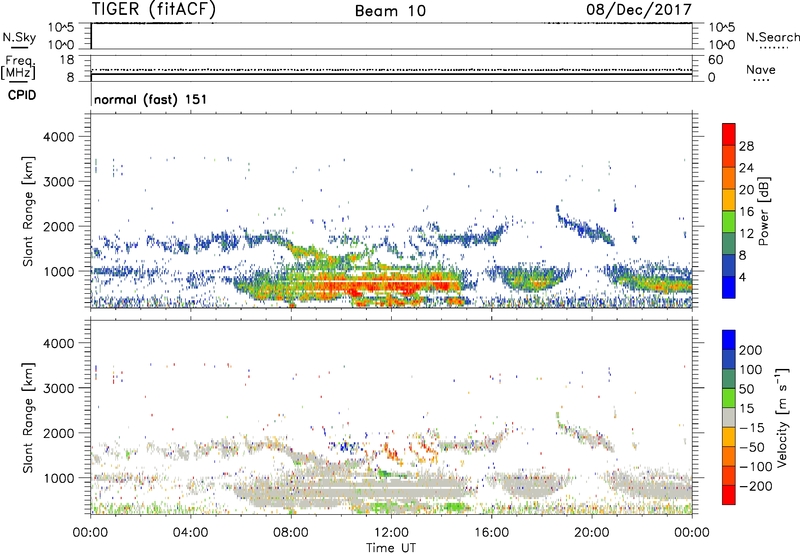Click the '2000' tick on the Power panel
800x554 pixels.
(x=59, y=226)
